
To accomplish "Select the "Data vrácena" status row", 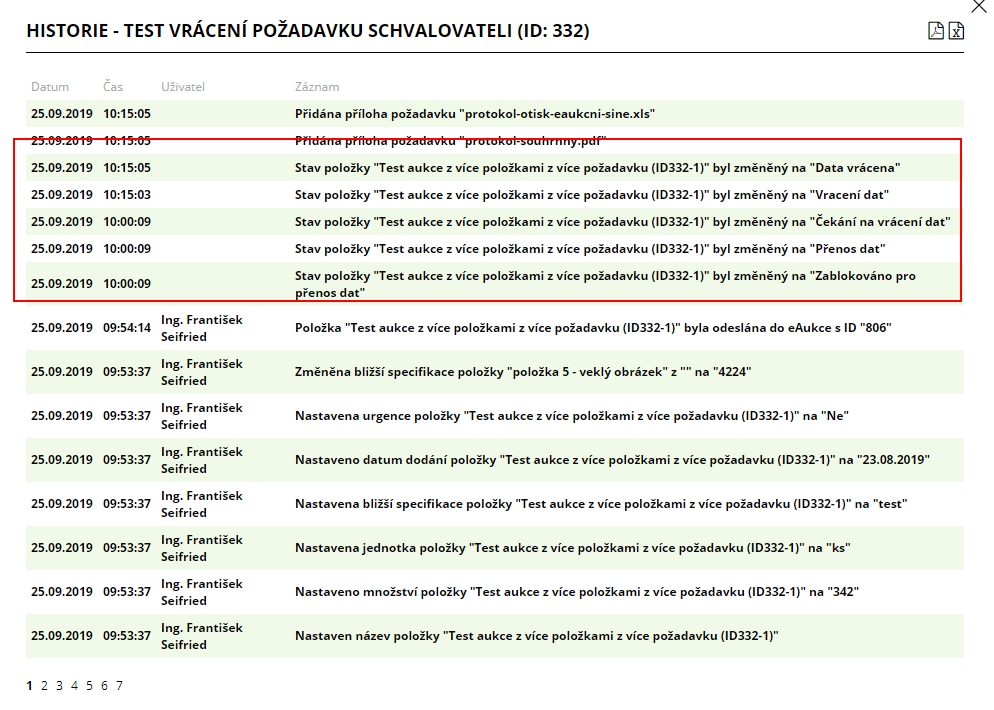I will pos(598,168).
